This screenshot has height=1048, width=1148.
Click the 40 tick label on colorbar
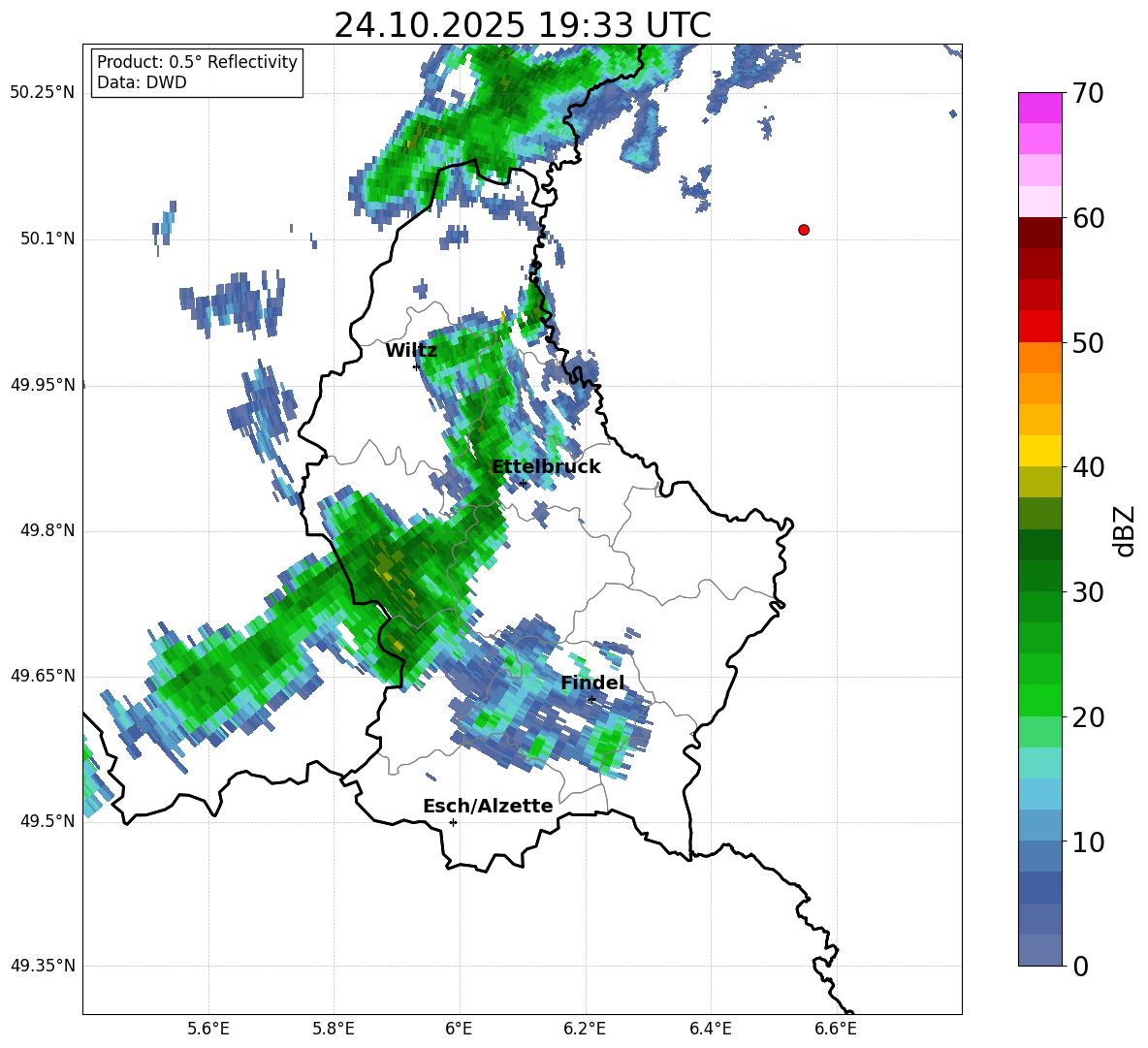pyautogui.click(x=1088, y=467)
